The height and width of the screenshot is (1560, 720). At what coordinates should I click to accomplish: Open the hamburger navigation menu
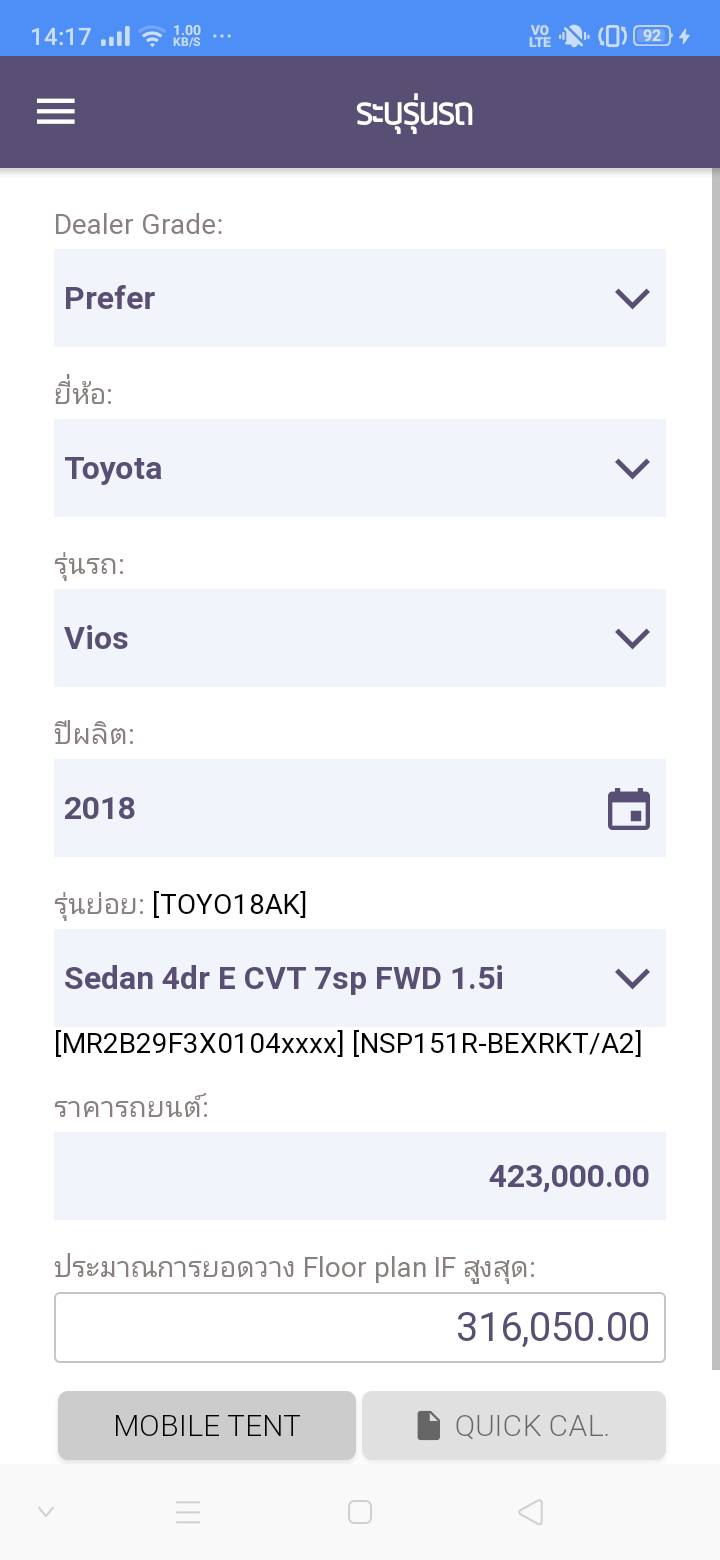tap(56, 111)
